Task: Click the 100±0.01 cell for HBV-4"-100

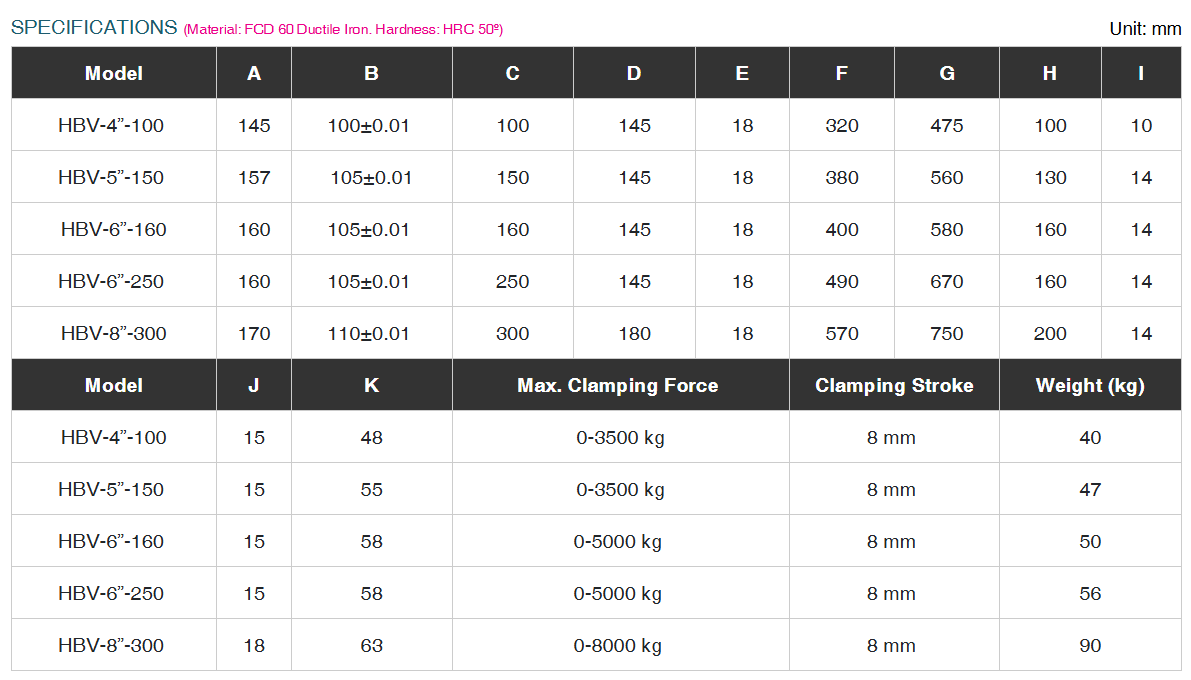Action: (369, 126)
